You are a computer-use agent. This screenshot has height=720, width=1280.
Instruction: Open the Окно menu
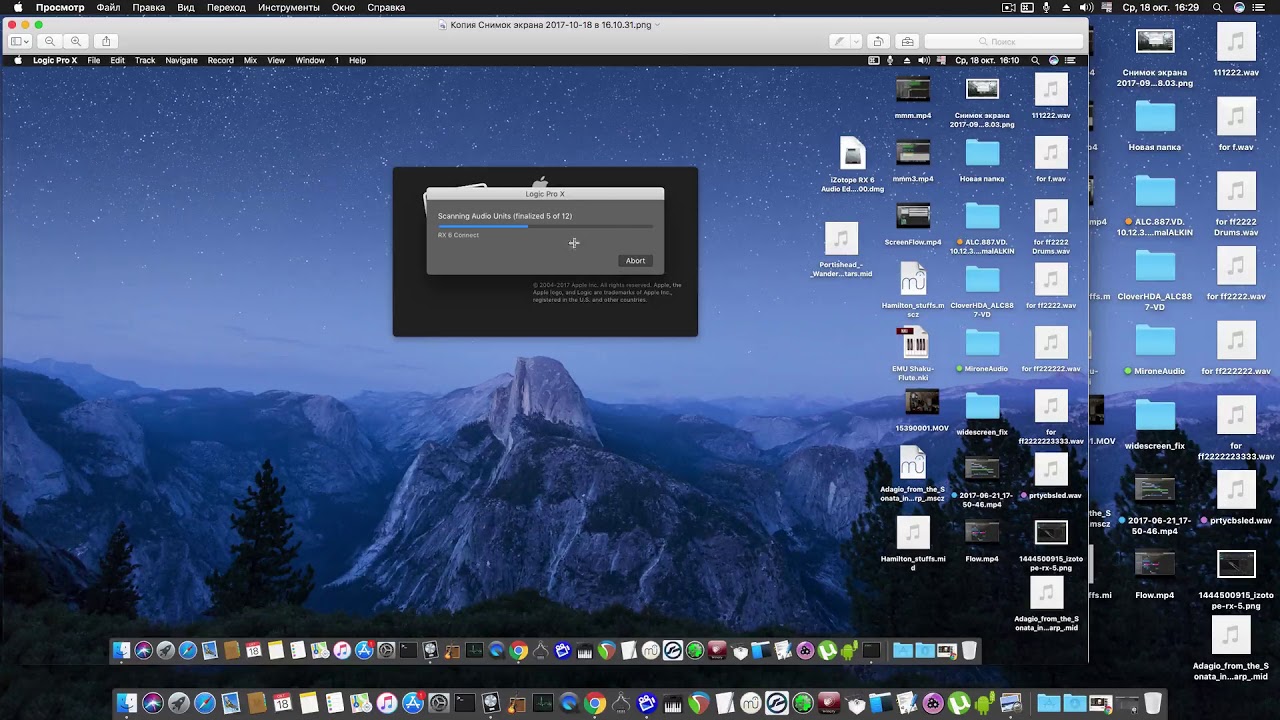point(343,7)
